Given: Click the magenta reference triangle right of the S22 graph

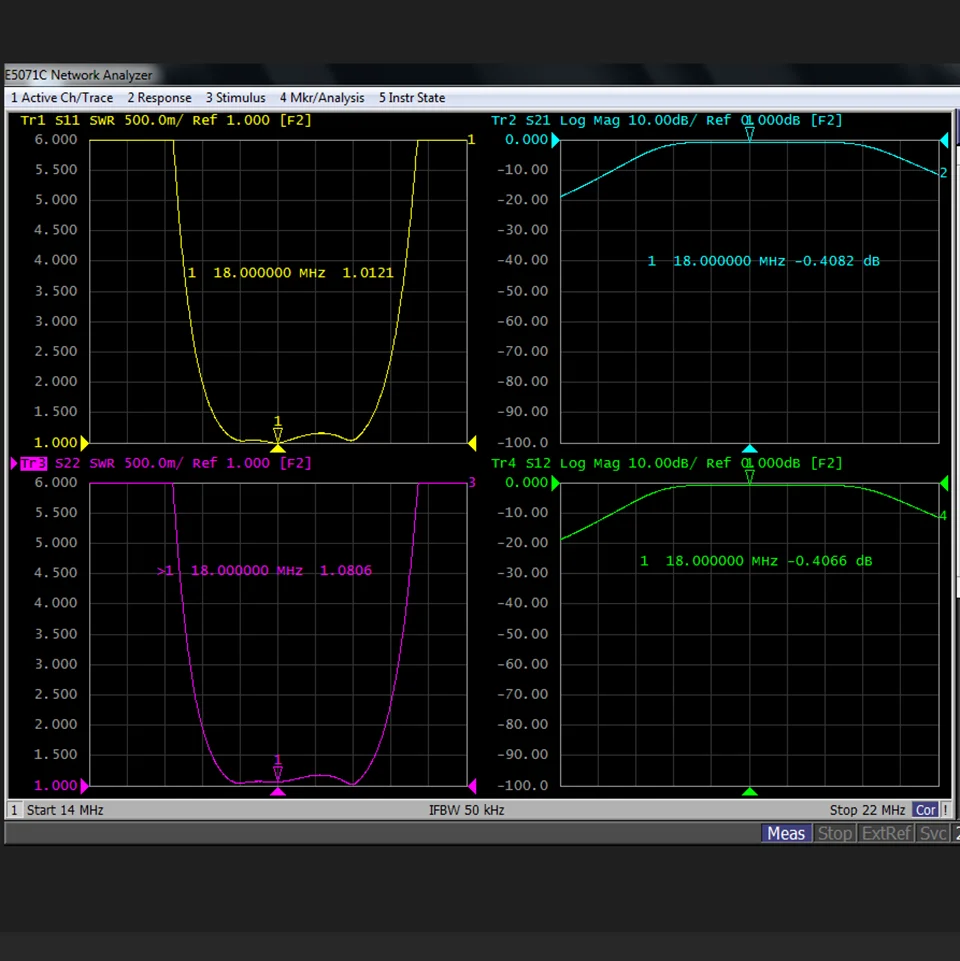Looking at the screenshot, I should point(472,786).
